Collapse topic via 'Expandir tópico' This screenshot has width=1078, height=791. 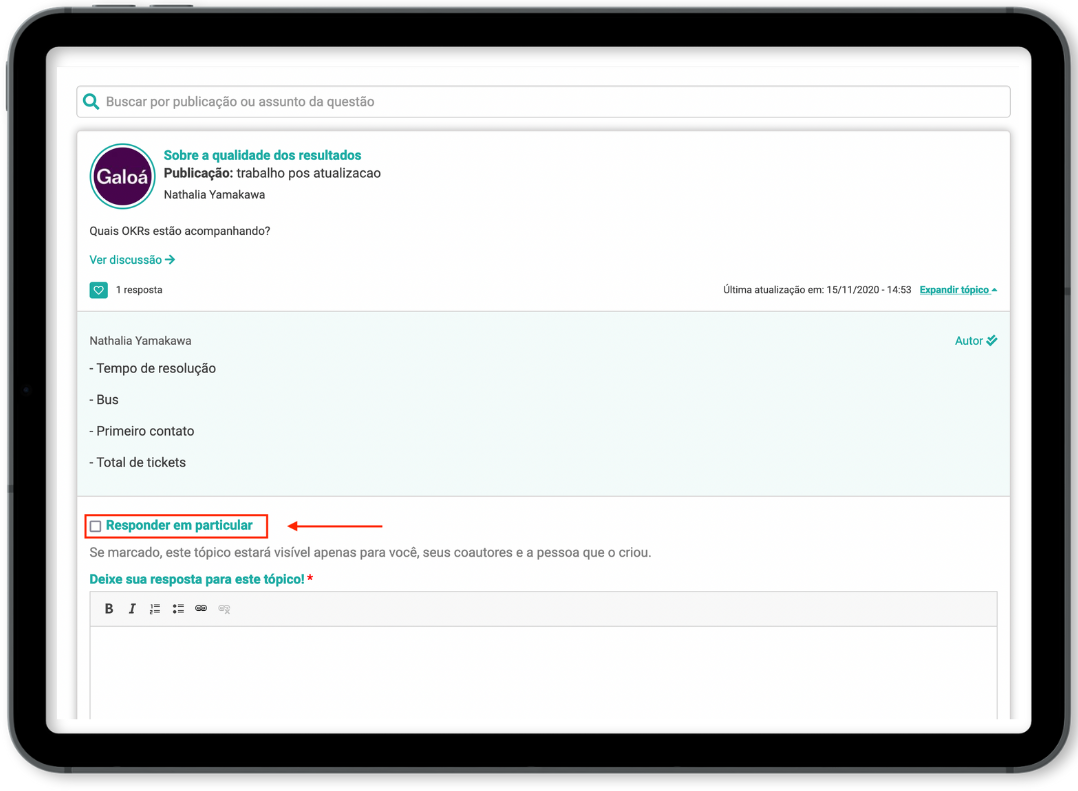958,290
